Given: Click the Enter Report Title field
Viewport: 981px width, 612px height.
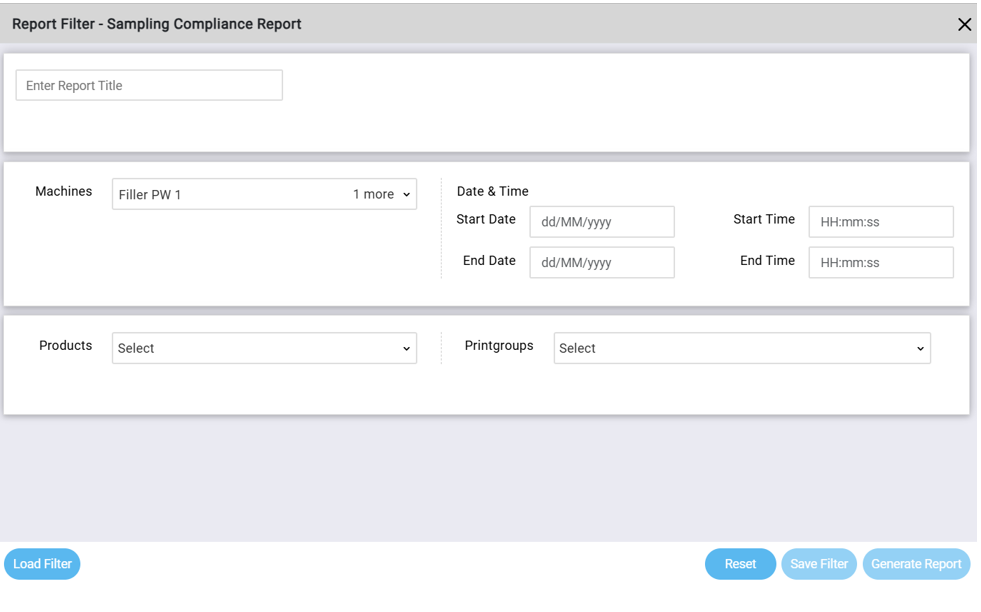Looking at the screenshot, I should (149, 86).
